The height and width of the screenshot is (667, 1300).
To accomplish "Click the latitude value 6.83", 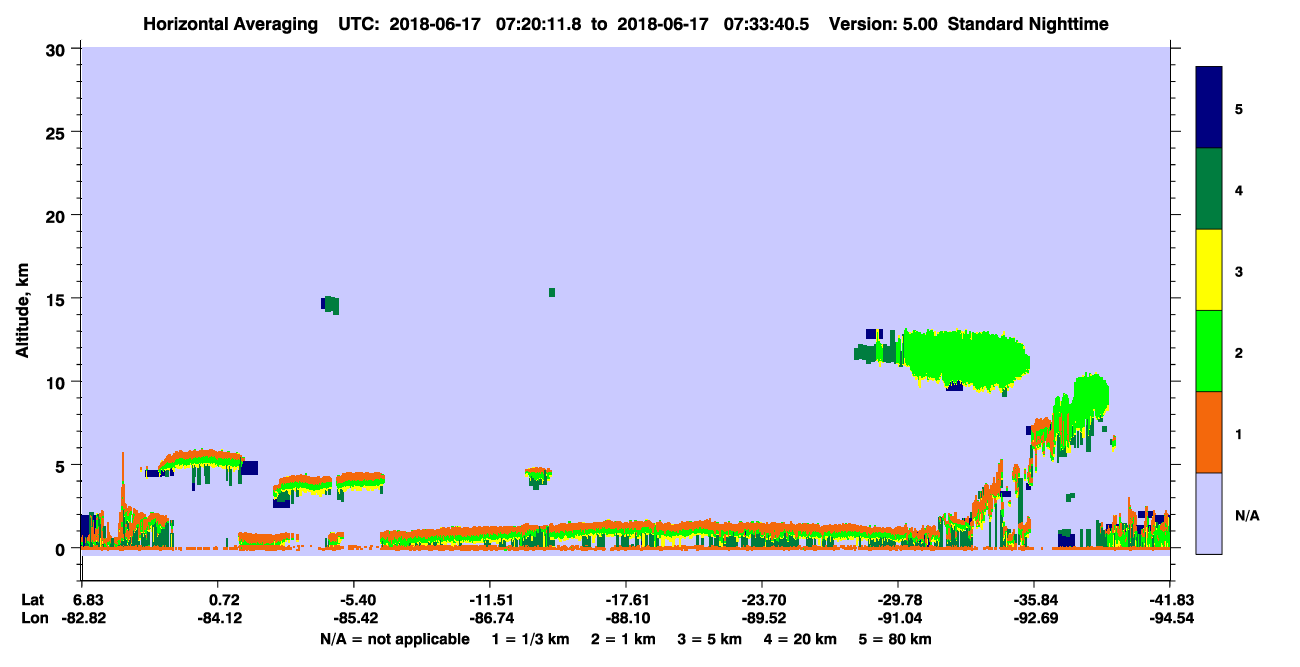I will click(89, 600).
